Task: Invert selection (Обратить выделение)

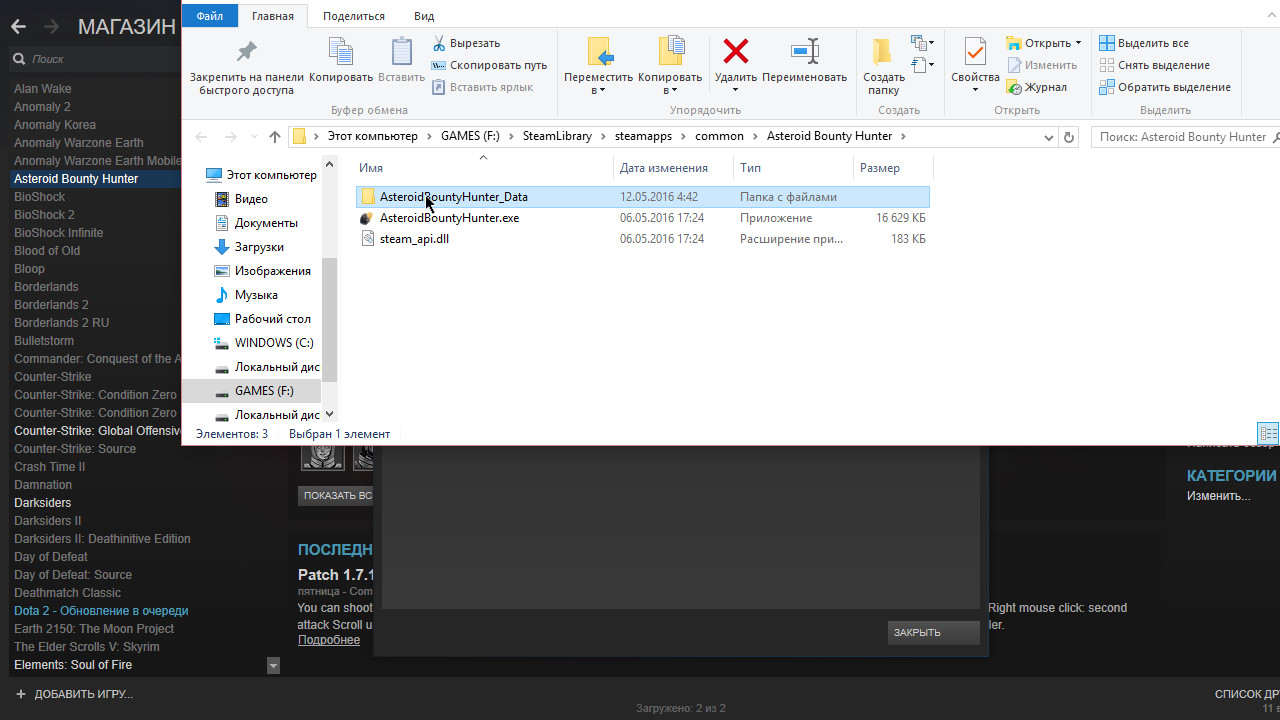Action: point(1165,87)
